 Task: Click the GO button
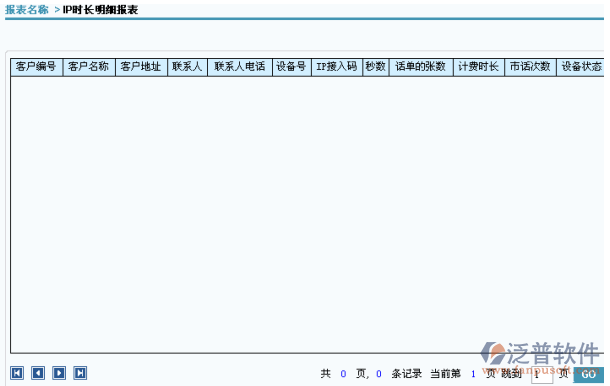[x=588, y=375]
